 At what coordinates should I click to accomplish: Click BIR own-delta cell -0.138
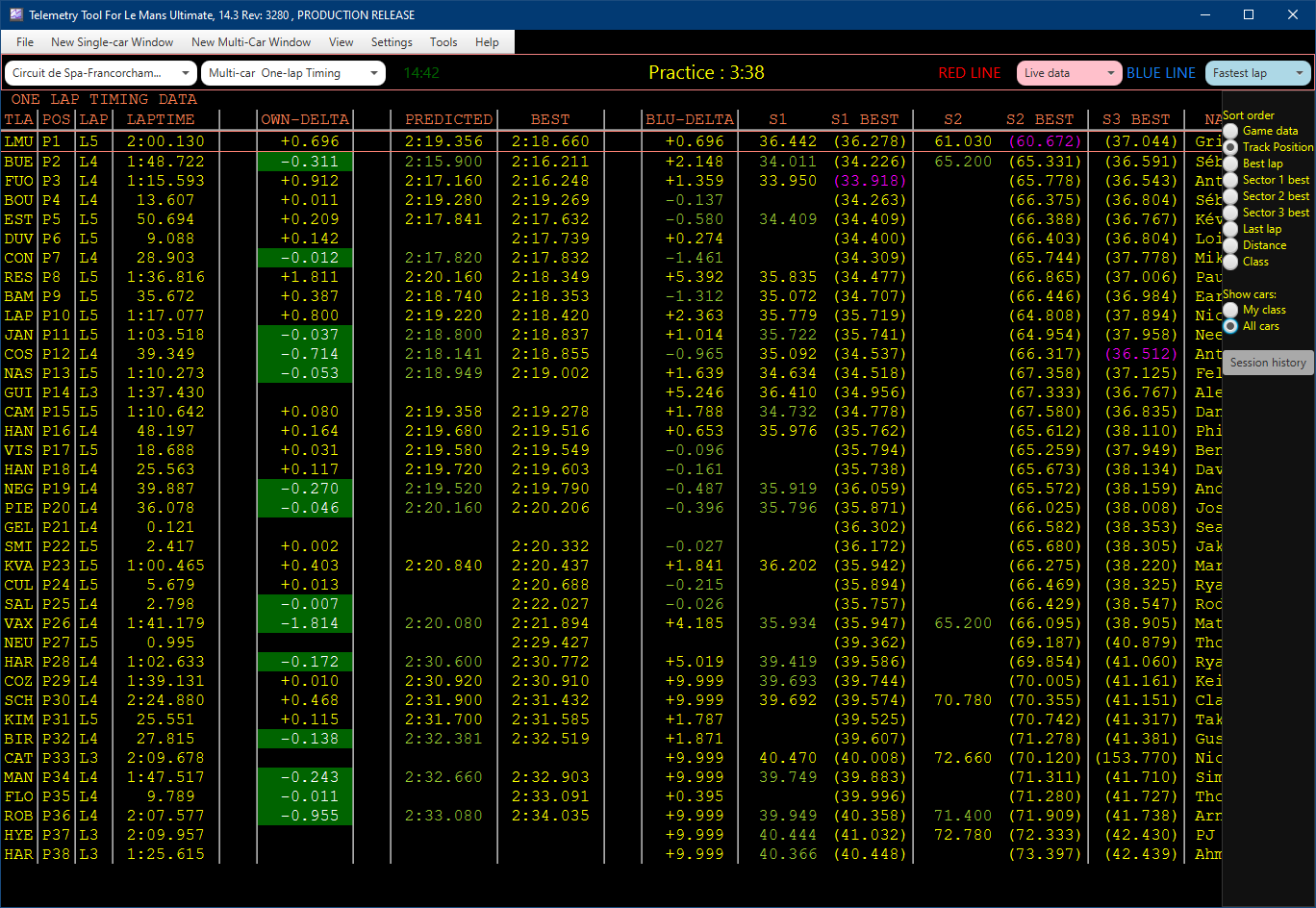(305, 739)
